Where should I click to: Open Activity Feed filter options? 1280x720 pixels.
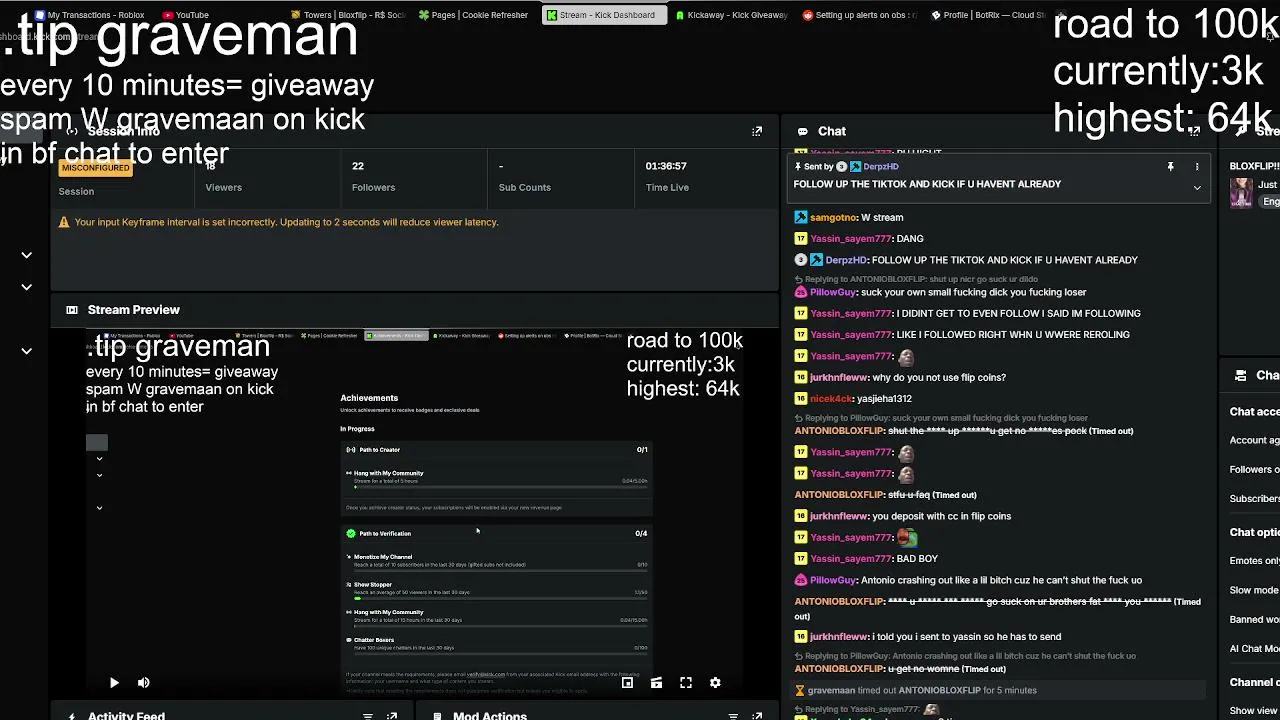368,716
